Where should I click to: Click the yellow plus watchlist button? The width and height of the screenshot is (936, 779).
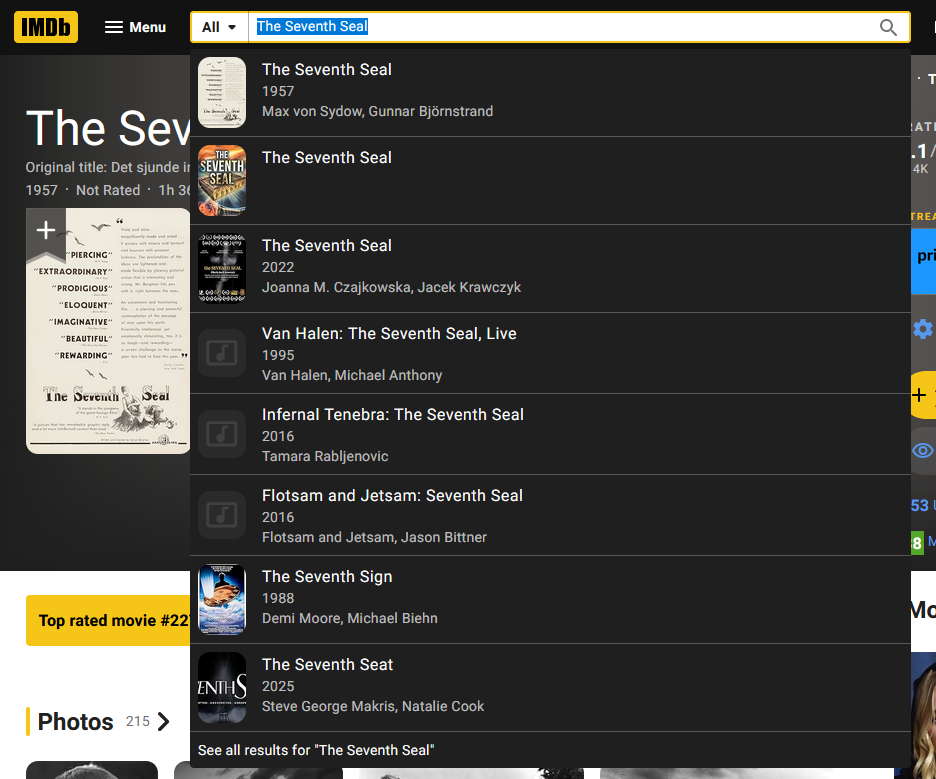point(923,395)
